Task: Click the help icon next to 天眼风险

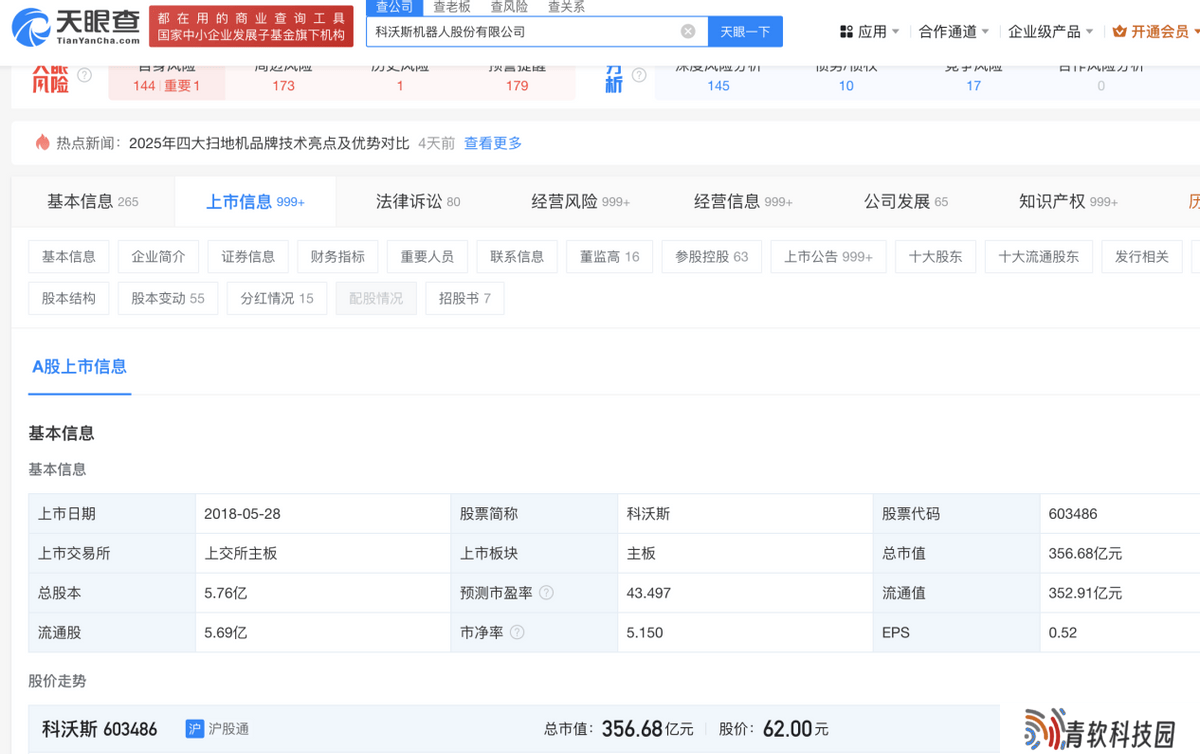Action: (85, 75)
